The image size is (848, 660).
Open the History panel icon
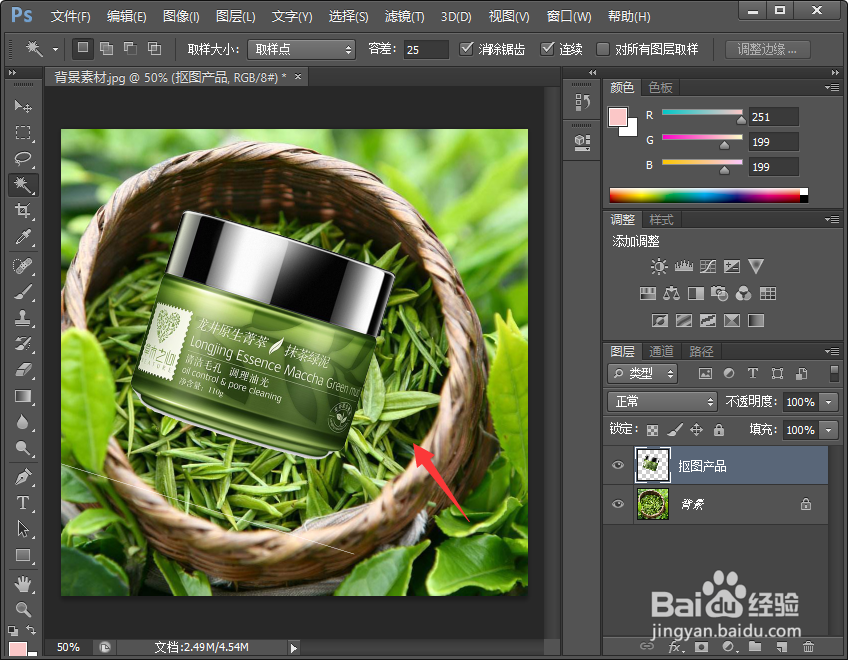[582, 102]
